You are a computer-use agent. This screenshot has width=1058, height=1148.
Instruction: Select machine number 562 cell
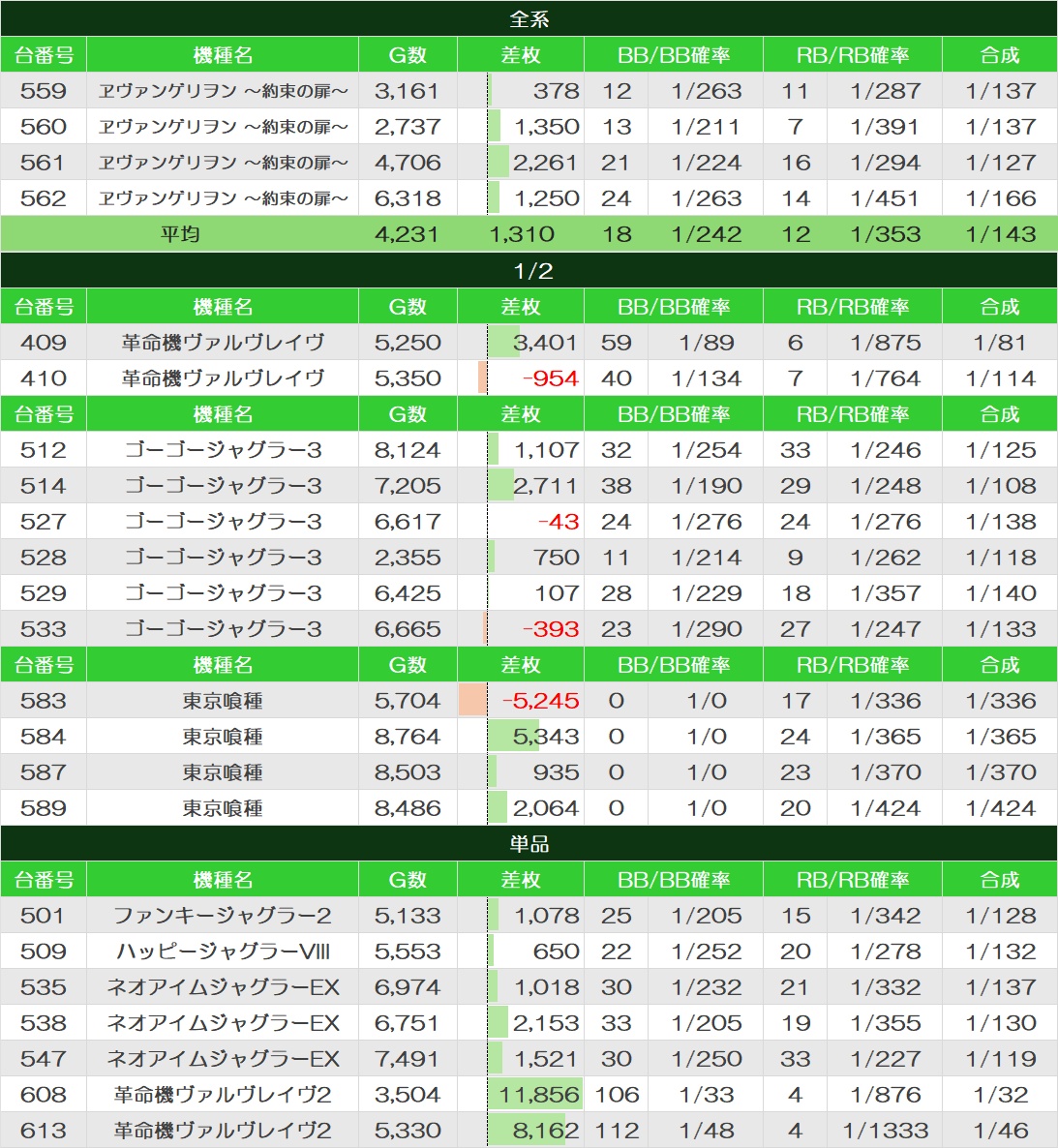point(44,198)
